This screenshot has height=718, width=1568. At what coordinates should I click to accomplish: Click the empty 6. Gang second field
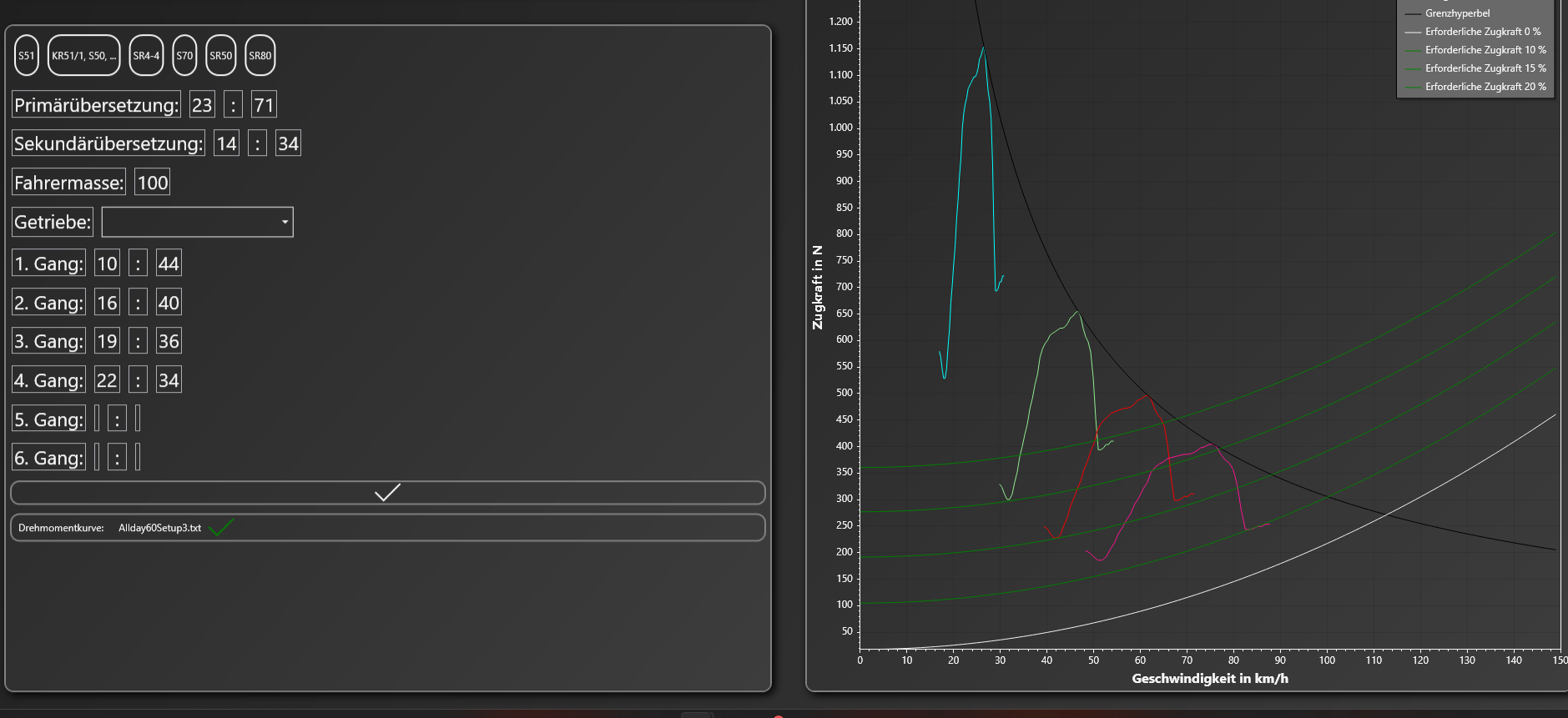click(138, 457)
